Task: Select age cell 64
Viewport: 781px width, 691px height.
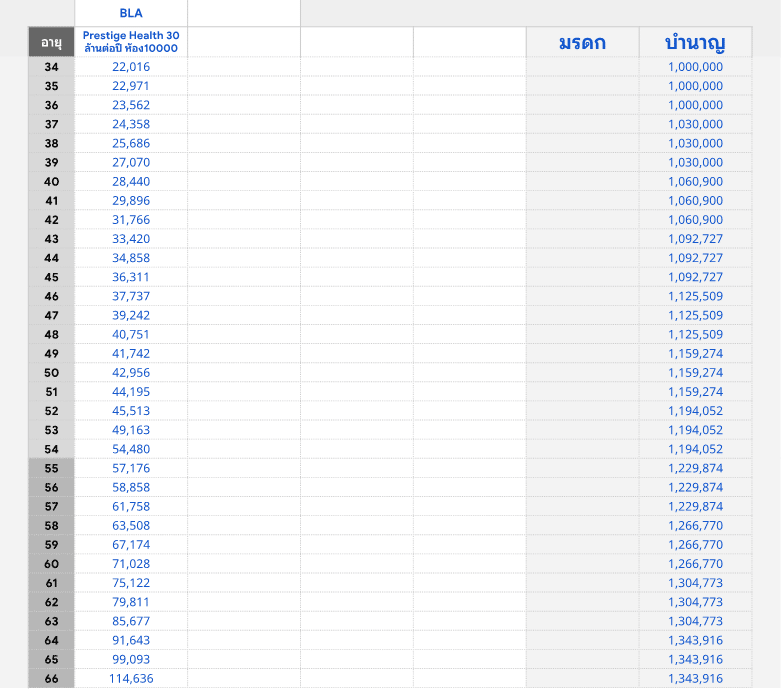Action: coord(51,640)
